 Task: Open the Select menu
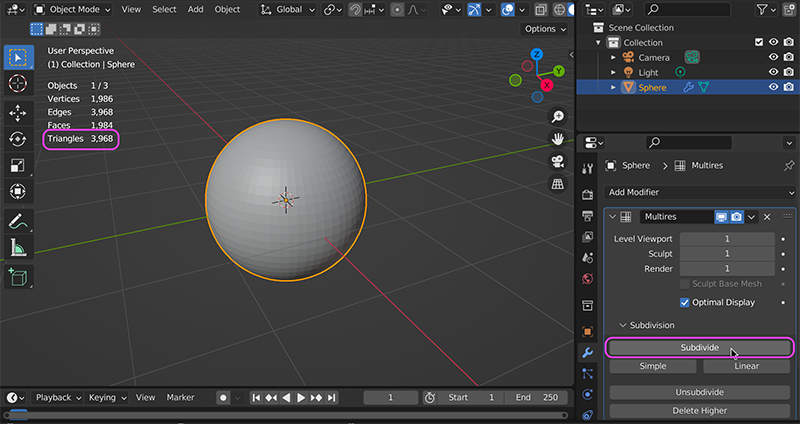coord(164,9)
